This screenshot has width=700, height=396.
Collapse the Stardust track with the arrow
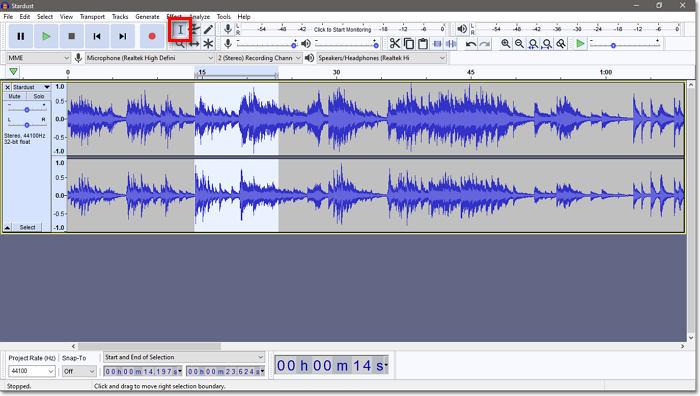point(7,228)
